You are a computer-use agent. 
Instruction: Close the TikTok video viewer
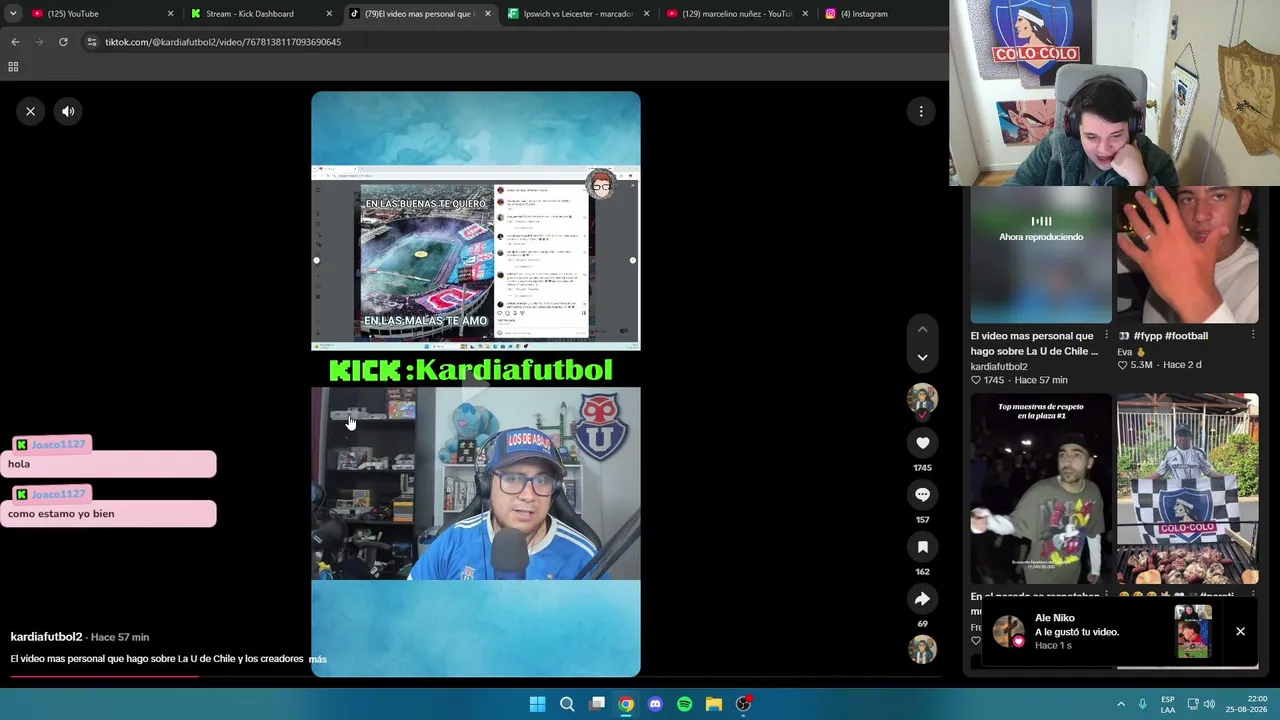(x=30, y=111)
